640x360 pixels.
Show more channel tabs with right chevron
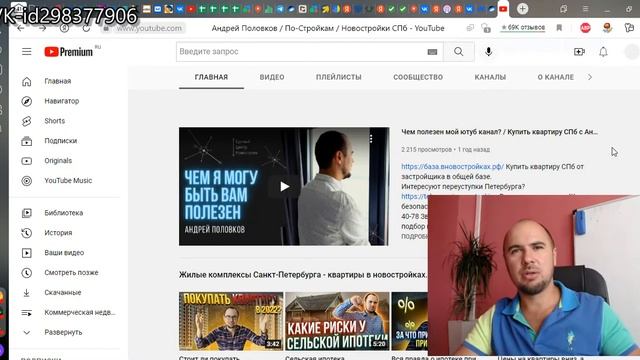coord(590,77)
